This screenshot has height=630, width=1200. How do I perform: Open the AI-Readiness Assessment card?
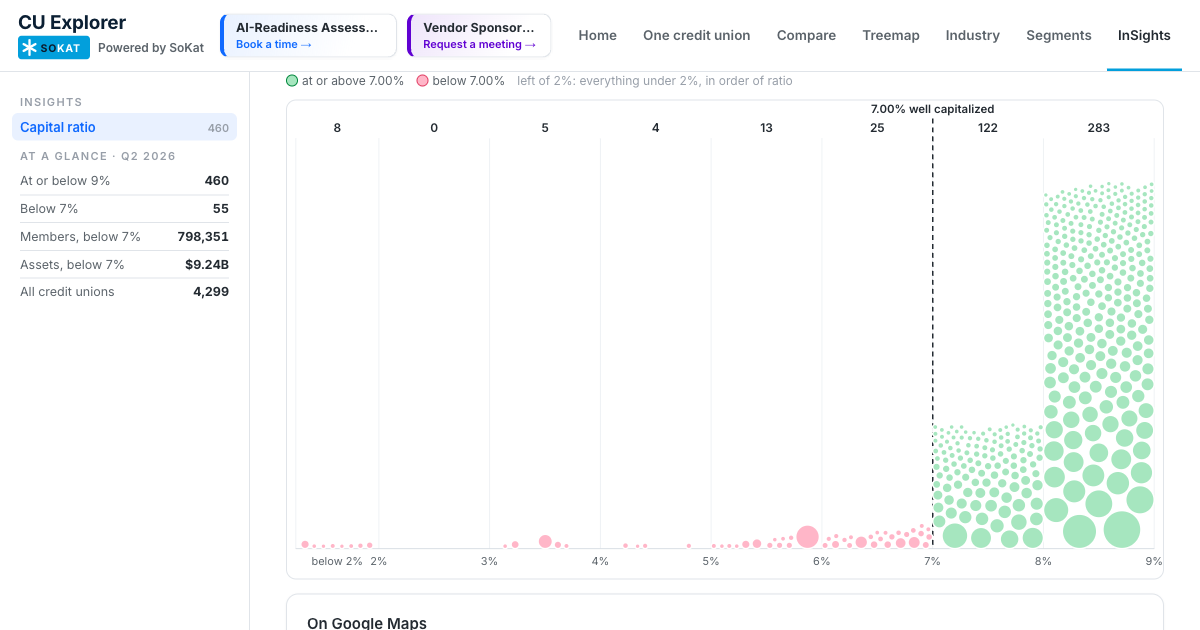click(x=308, y=36)
